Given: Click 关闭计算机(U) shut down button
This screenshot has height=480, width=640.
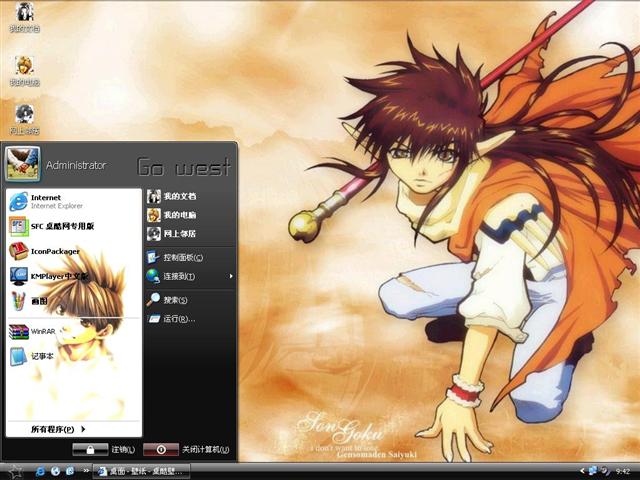Looking at the screenshot, I should (186, 449).
